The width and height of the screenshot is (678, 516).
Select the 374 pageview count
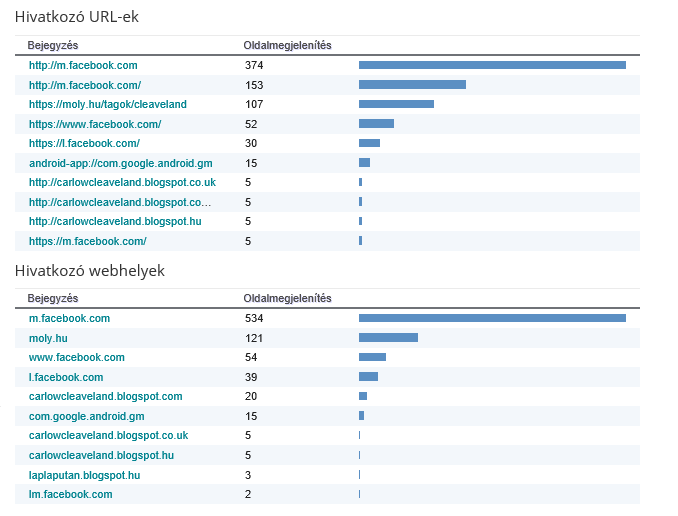[254, 65]
